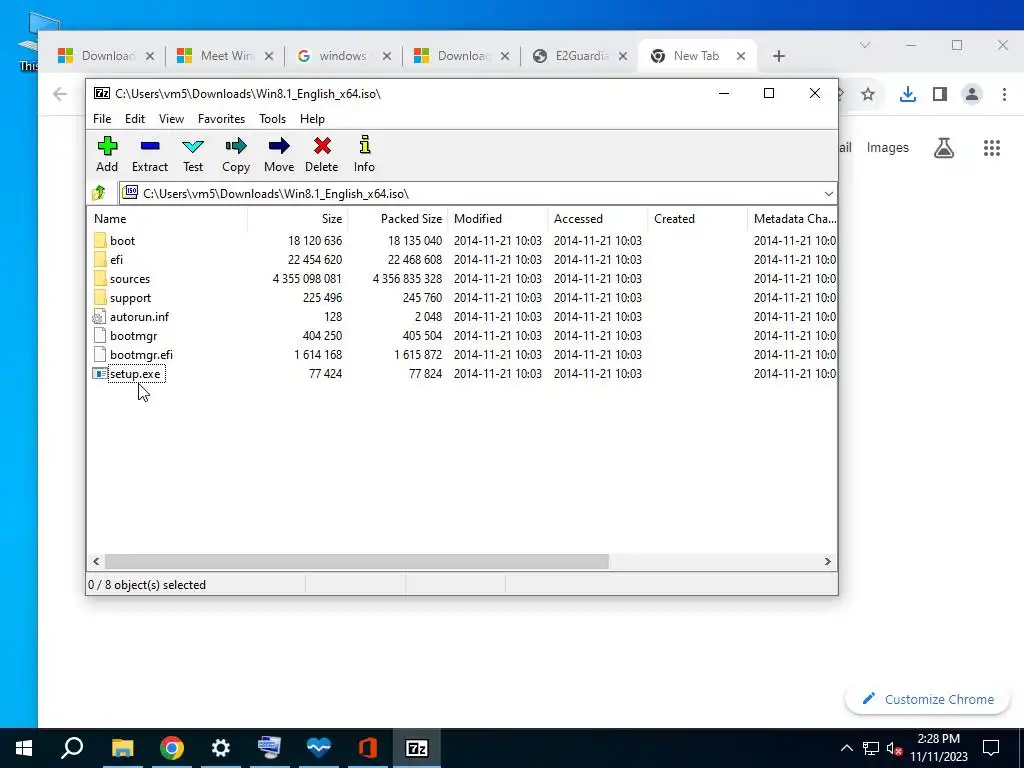Click the 7-Zip taskbar icon

(x=417, y=748)
